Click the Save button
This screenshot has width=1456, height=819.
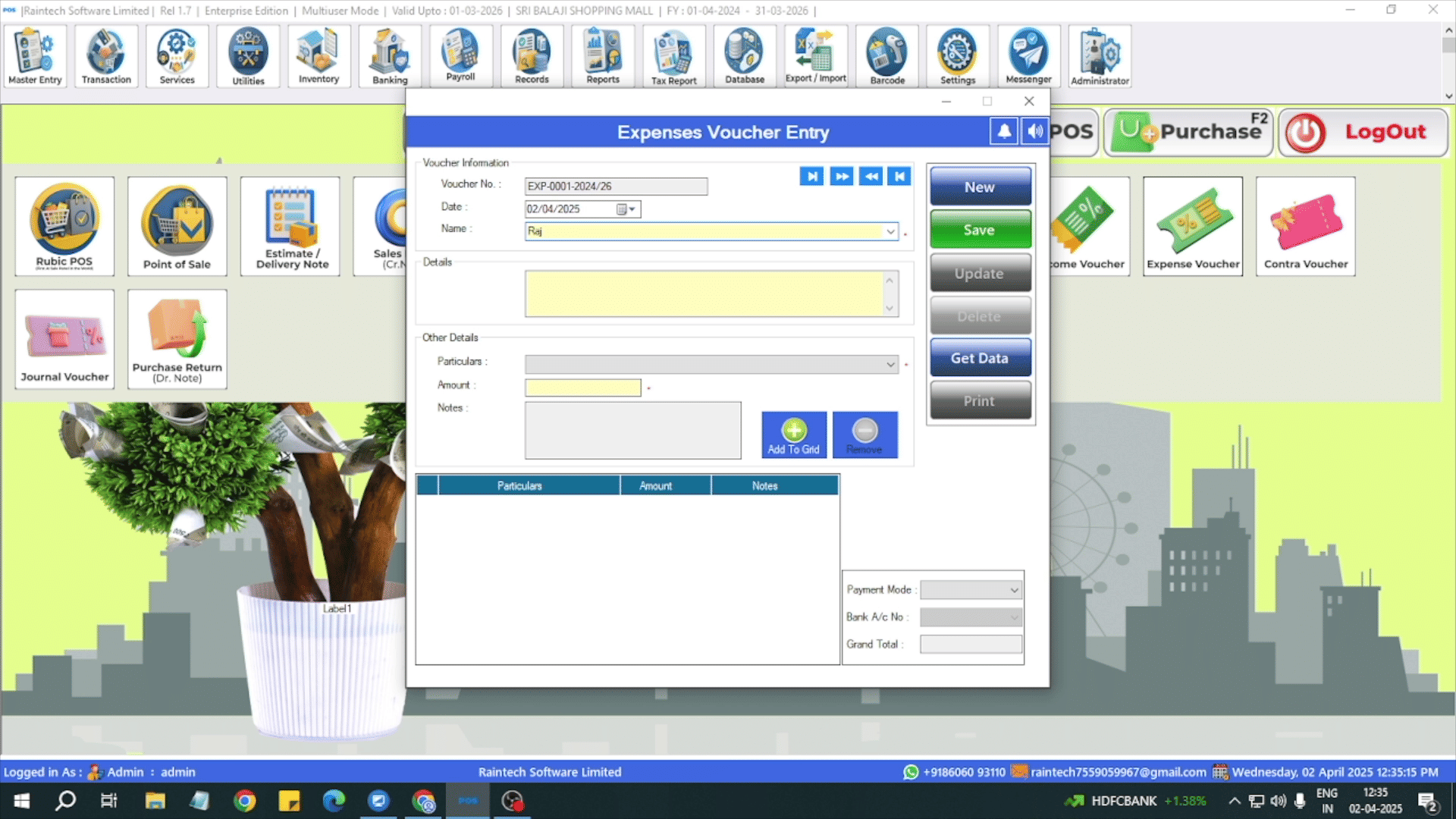980,230
